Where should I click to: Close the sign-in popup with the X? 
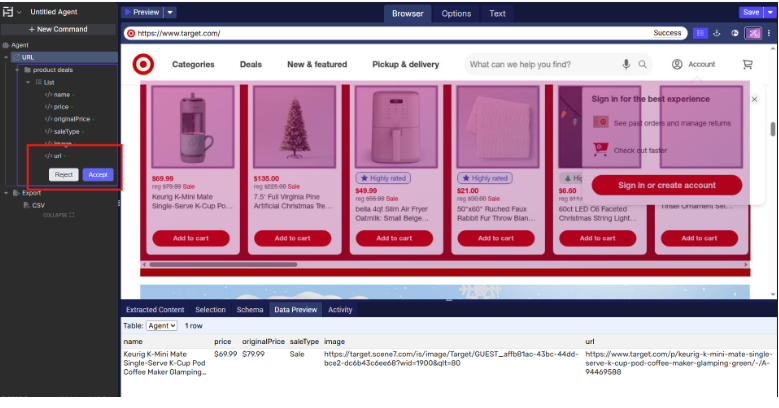coord(754,99)
